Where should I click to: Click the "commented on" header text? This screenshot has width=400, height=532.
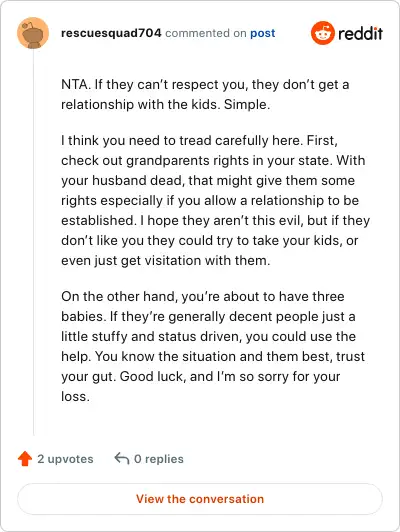(206, 33)
